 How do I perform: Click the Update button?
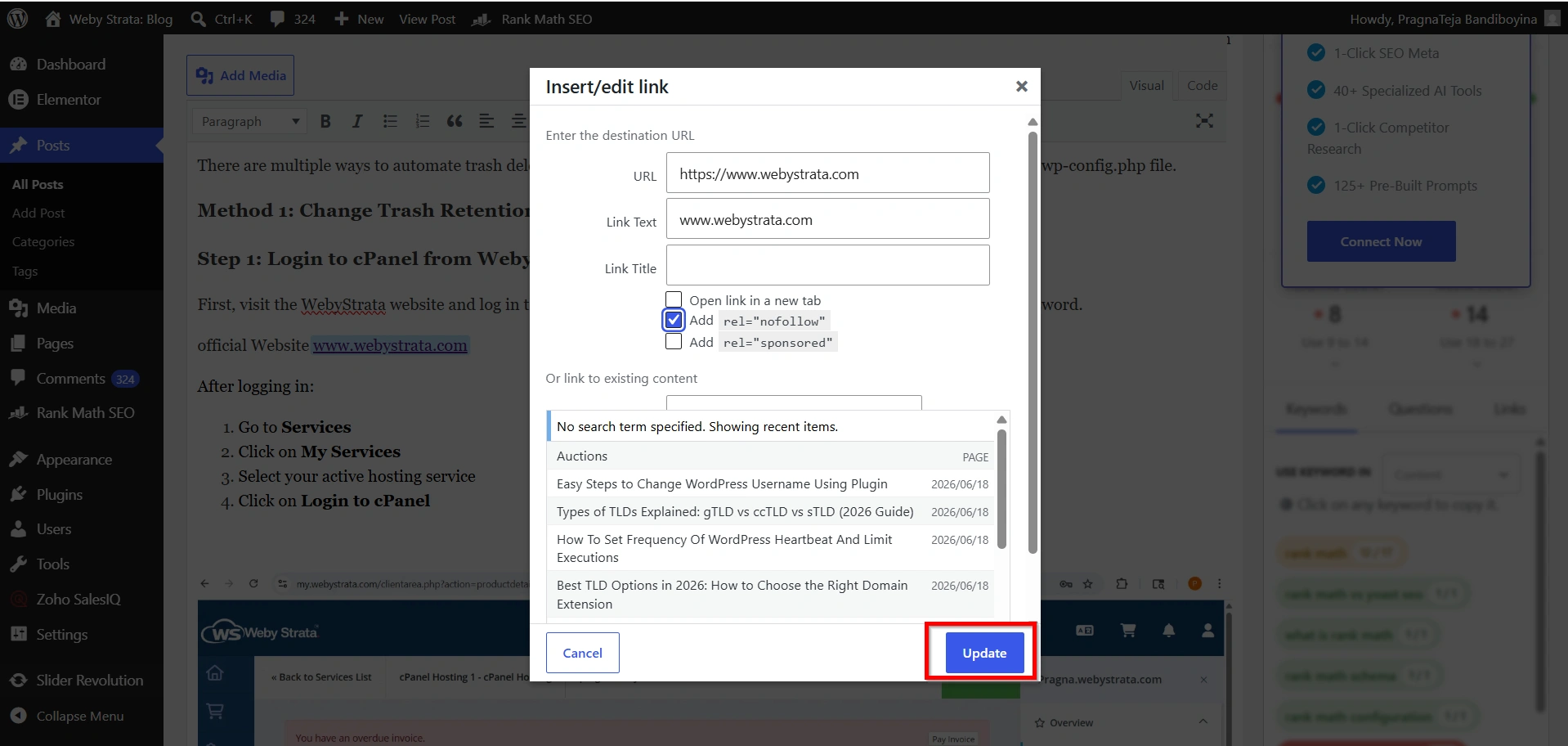[x=984, y=653]
